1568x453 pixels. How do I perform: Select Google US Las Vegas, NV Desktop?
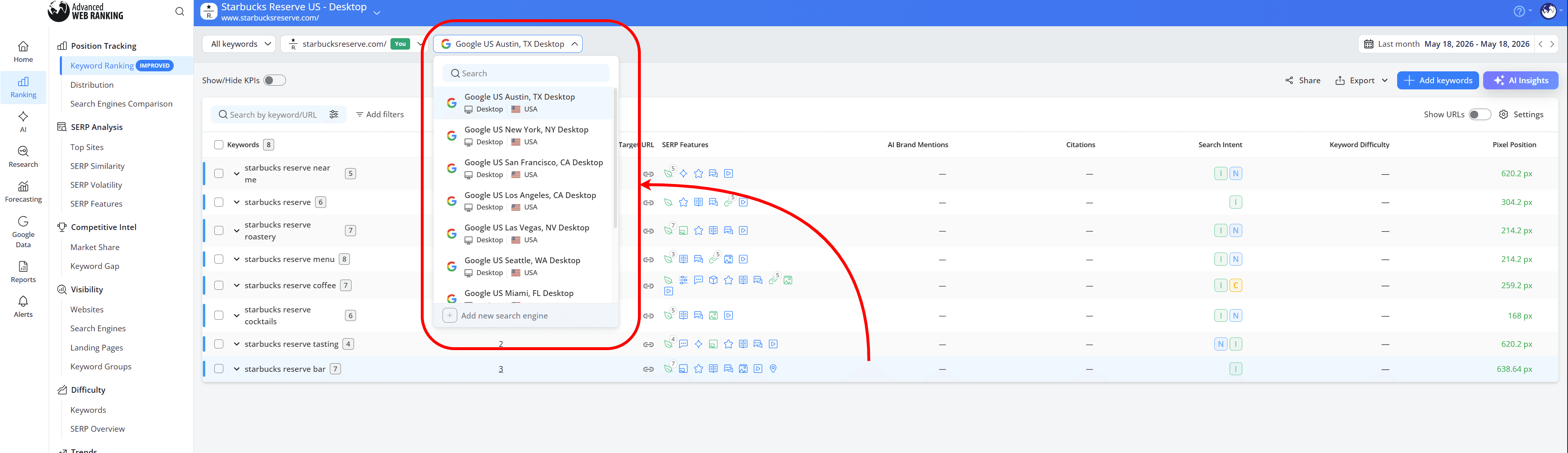point(524,233)
